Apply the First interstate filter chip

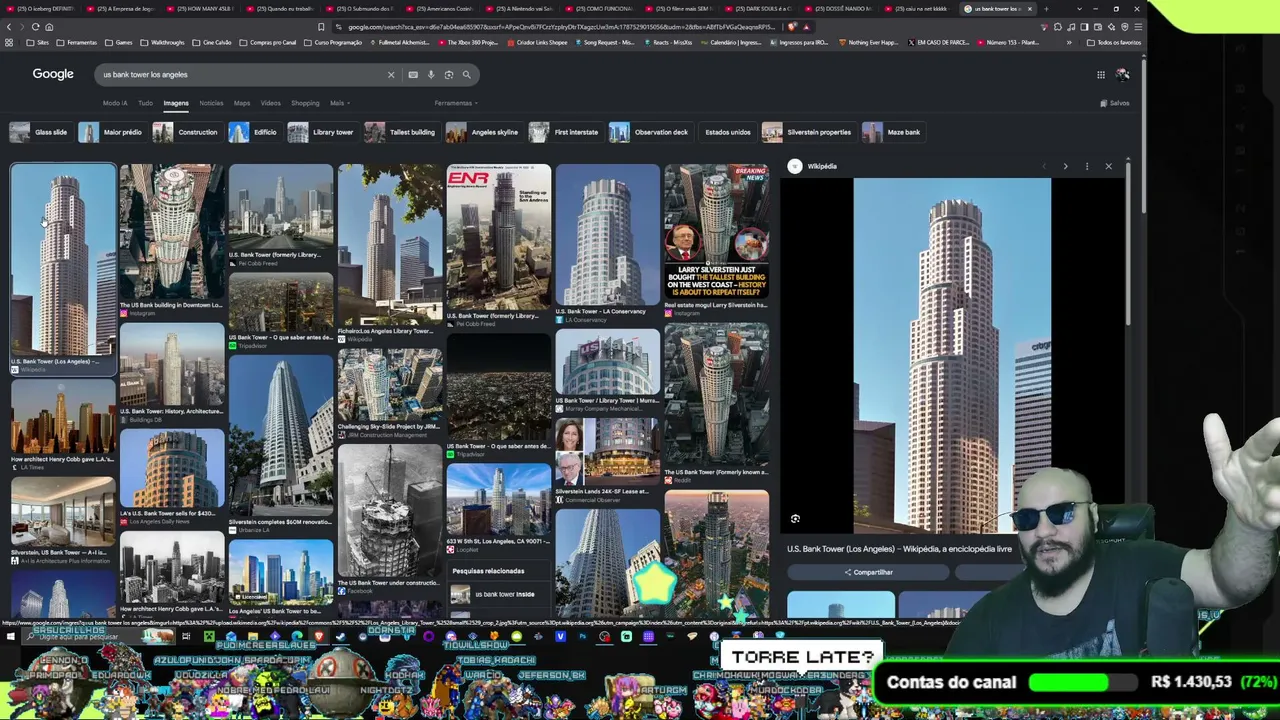565,132
